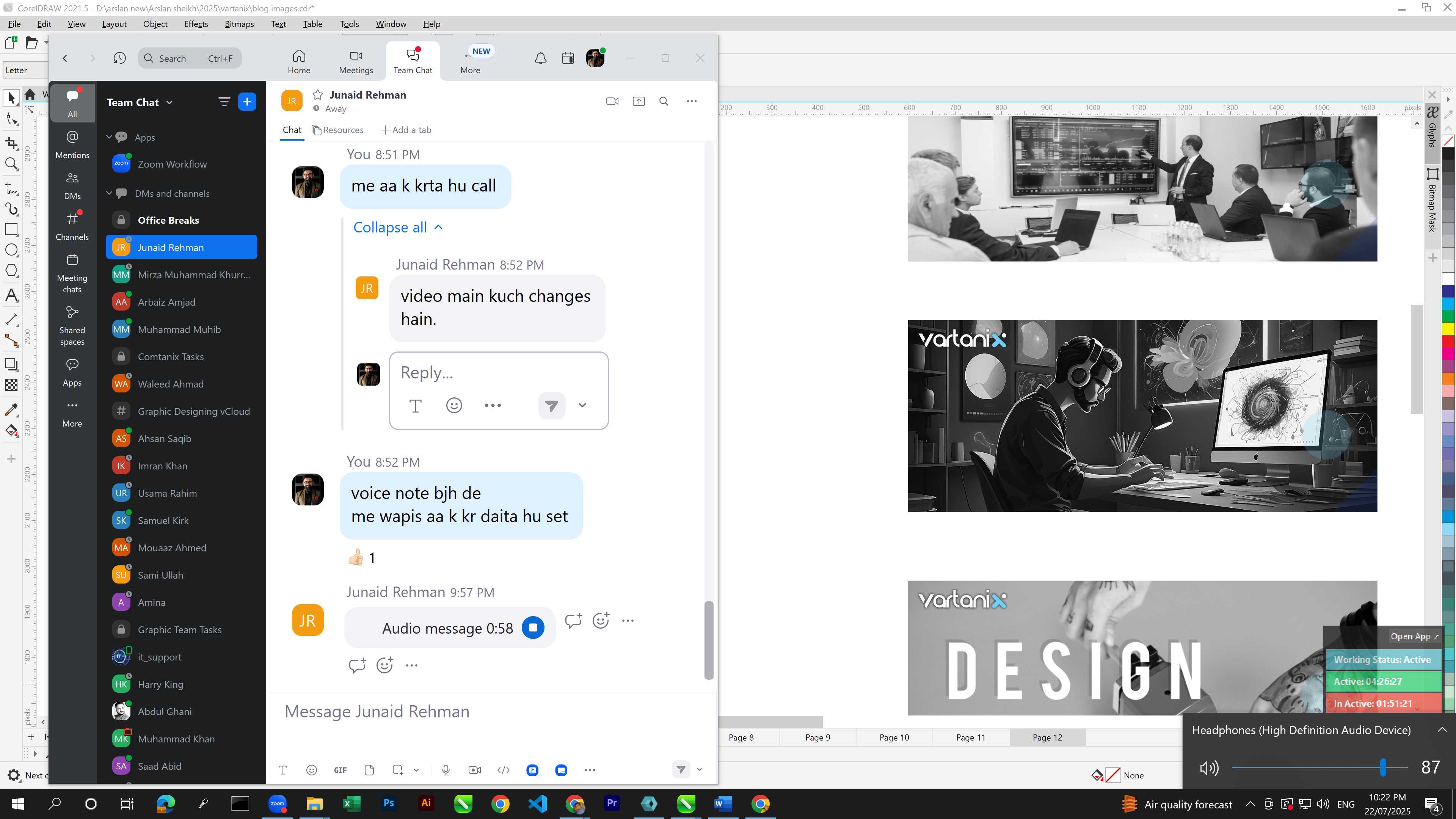Show hidden system tray icons

tap(1250, 804)
